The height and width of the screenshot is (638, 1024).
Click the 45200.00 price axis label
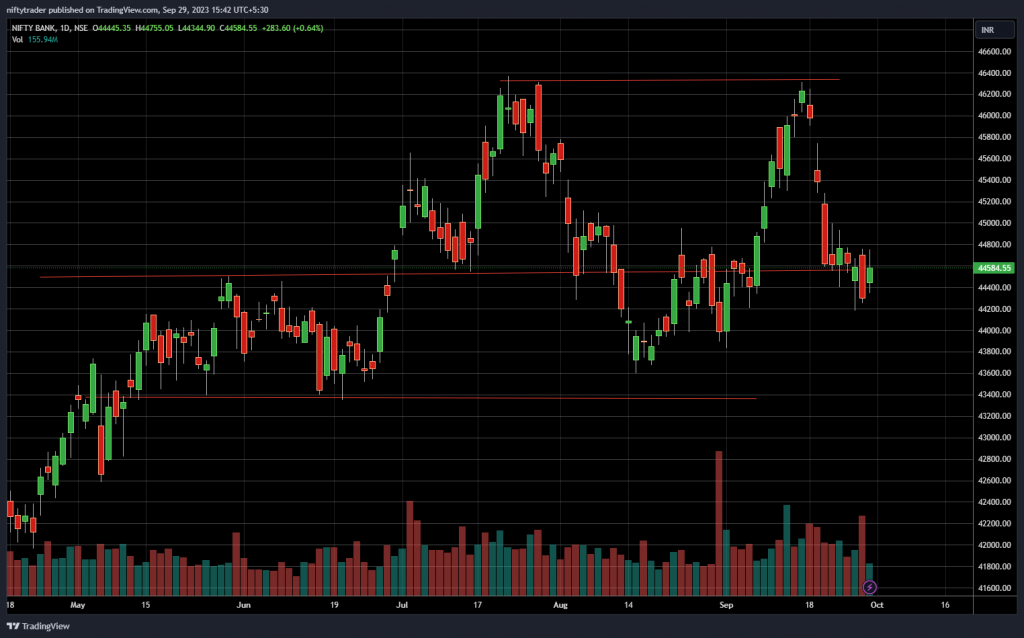click(x=995, y=202)
